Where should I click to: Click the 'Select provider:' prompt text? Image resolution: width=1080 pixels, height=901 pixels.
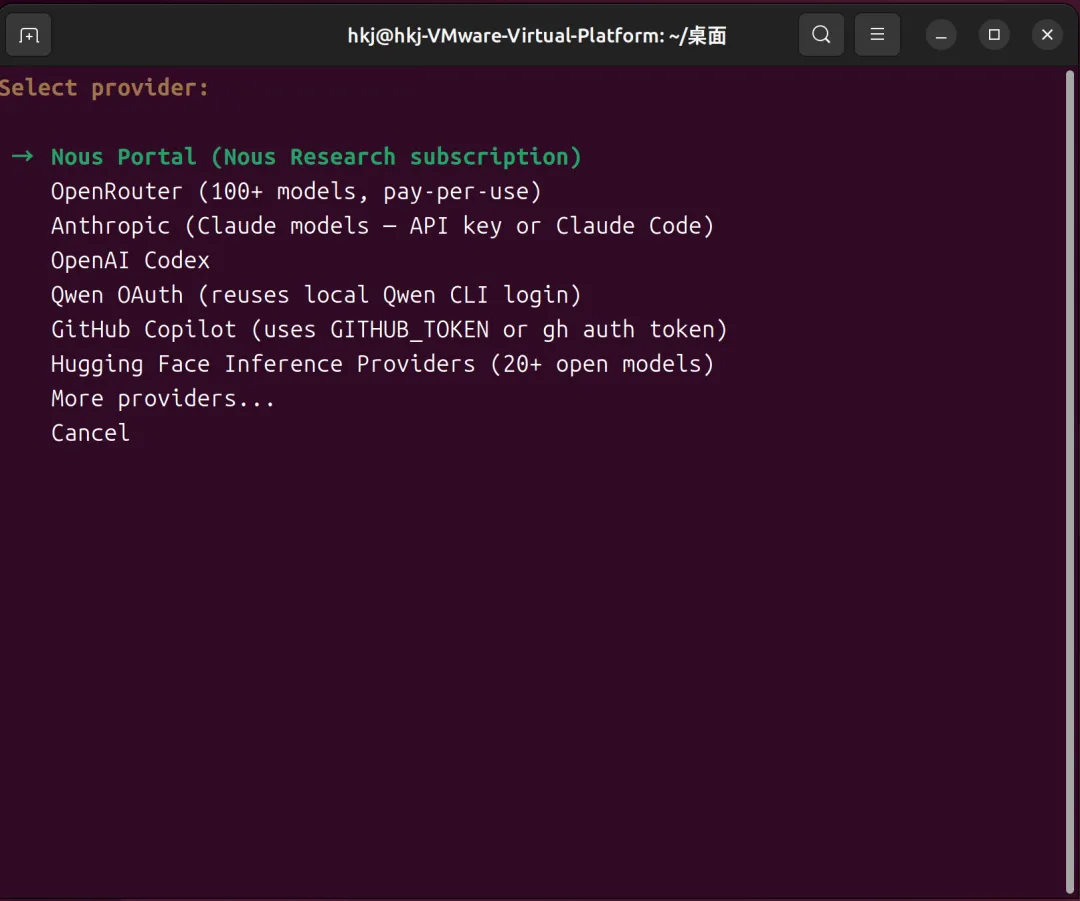point(104,88)
